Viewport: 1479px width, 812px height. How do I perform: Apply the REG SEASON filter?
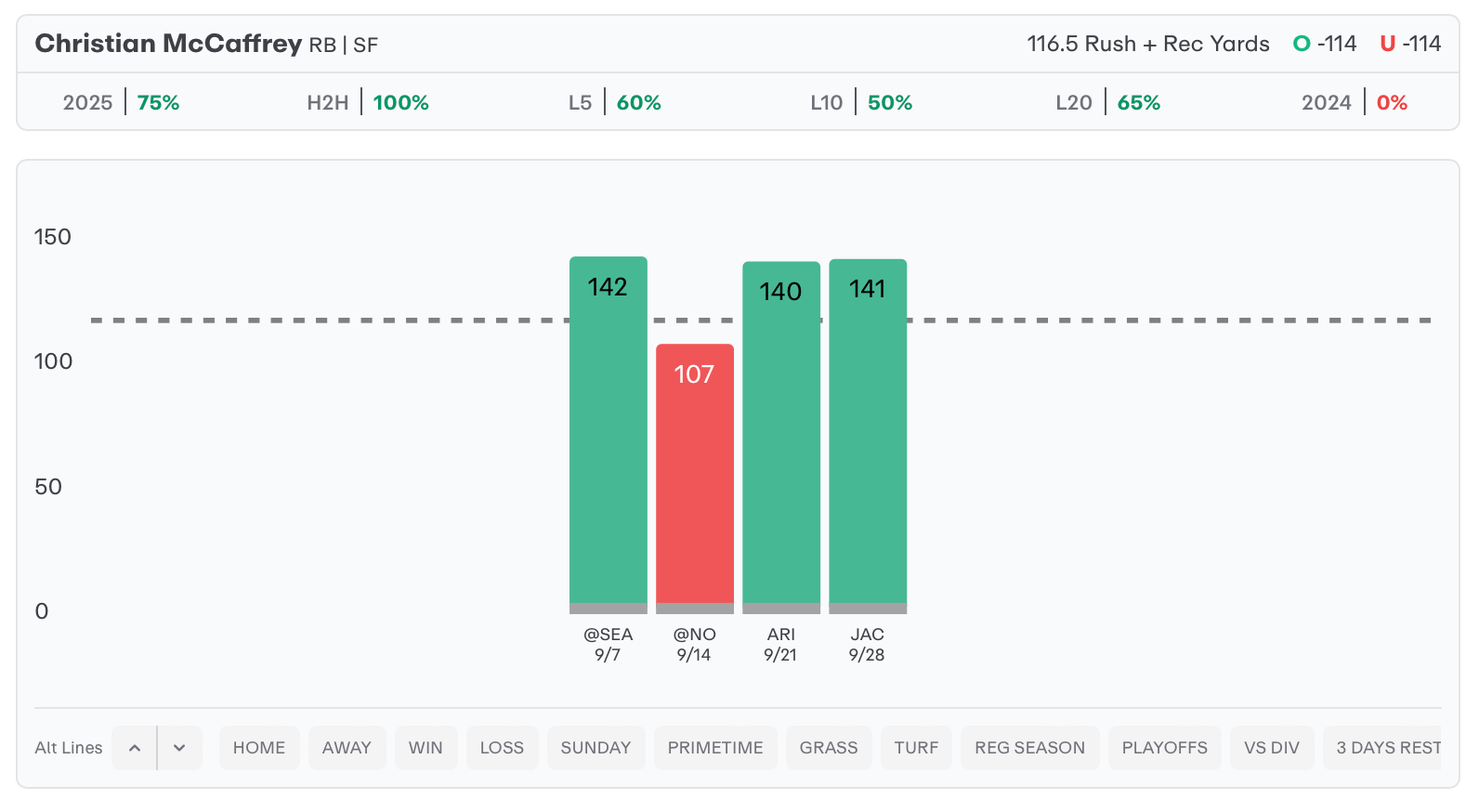click(1029, 748)
